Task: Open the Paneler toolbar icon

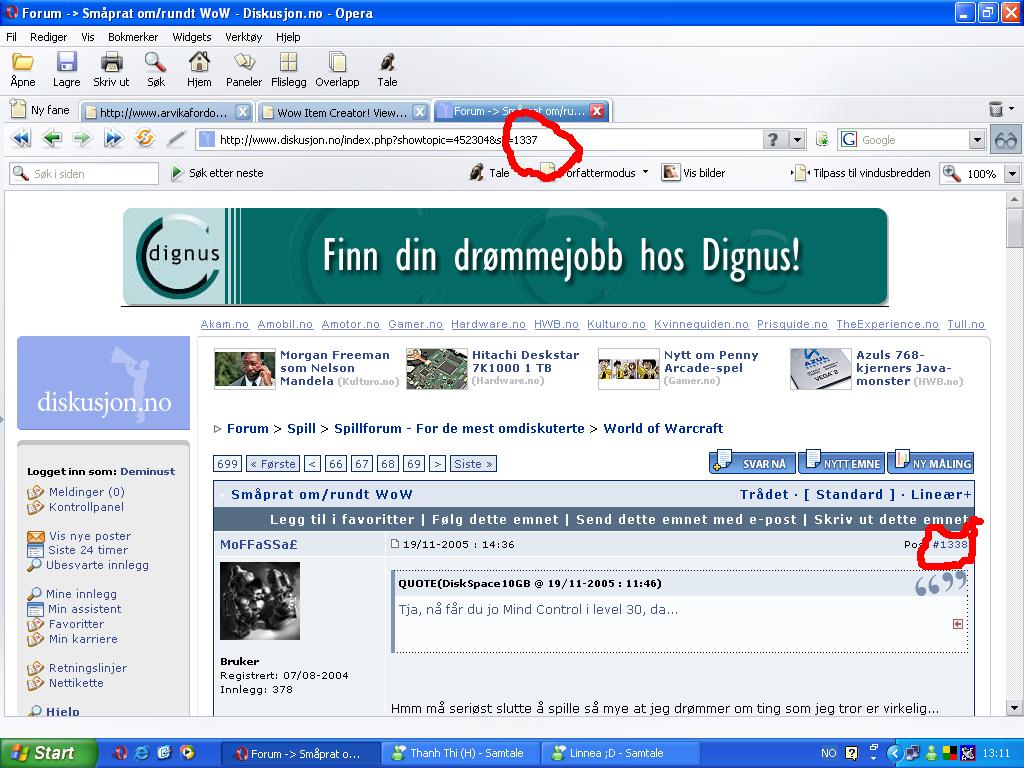Action: [244, 62]
